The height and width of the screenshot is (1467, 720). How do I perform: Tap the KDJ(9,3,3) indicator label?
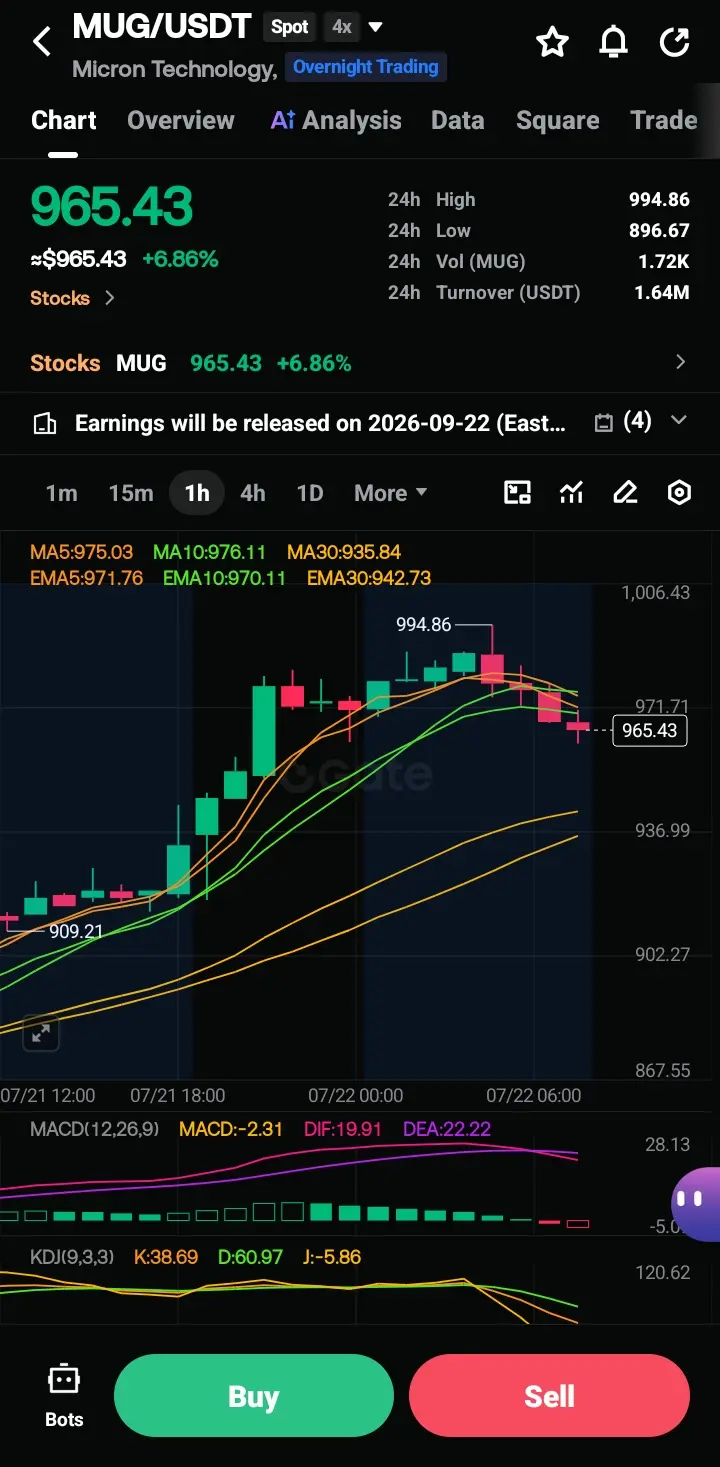coord(73,1257)
